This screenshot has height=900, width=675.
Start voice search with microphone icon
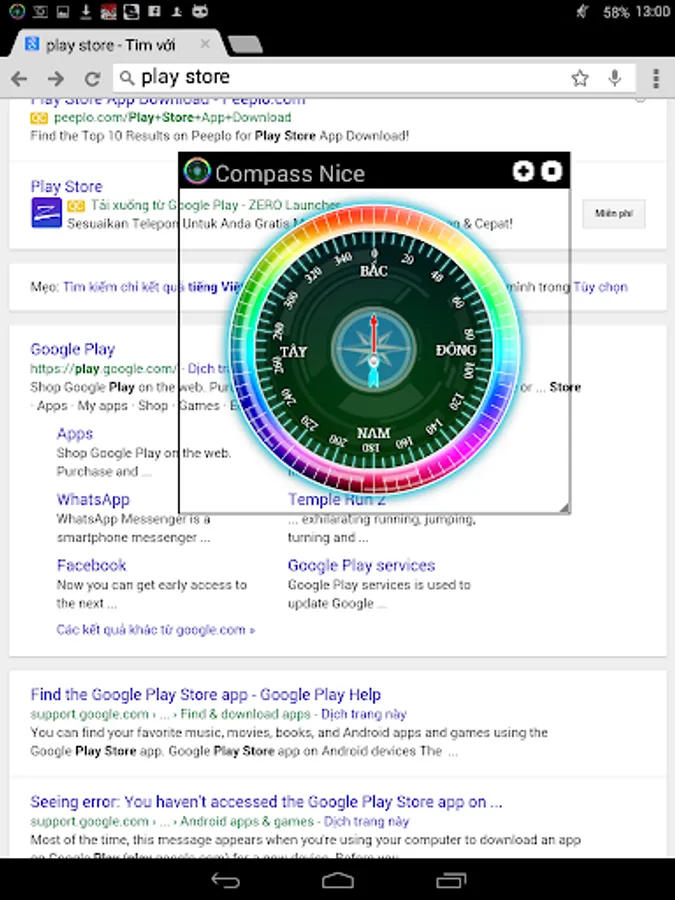click(614, 78)
